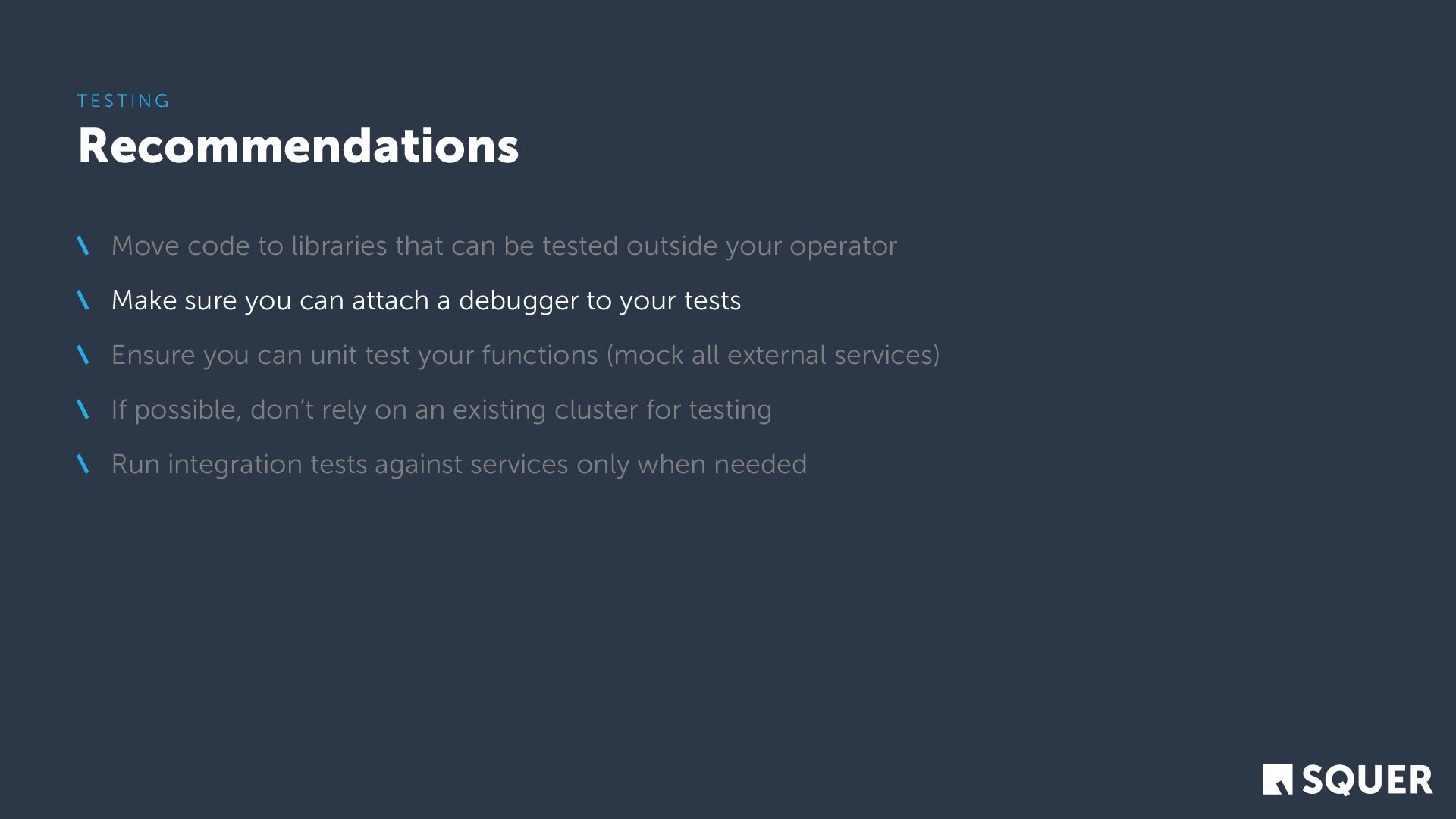Click the "(mock all external services)" parenthetical

tap(773, 355)
